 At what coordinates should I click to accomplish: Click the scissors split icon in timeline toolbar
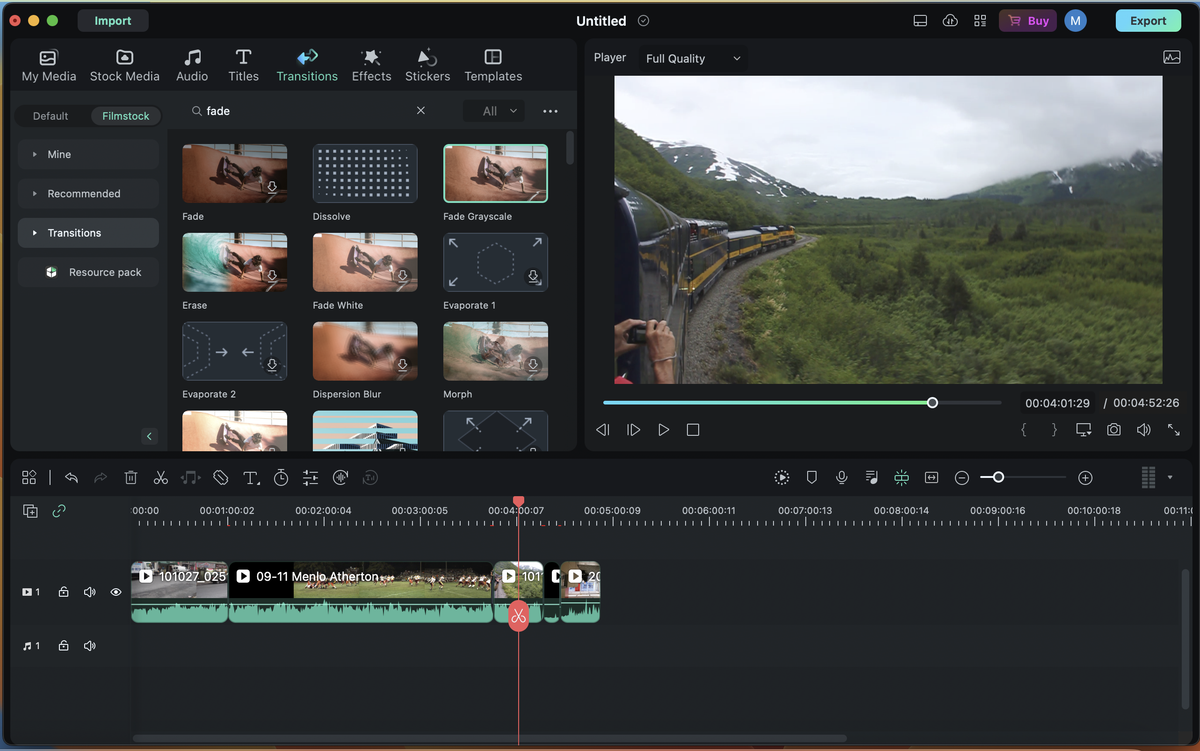tap(160, 478)
